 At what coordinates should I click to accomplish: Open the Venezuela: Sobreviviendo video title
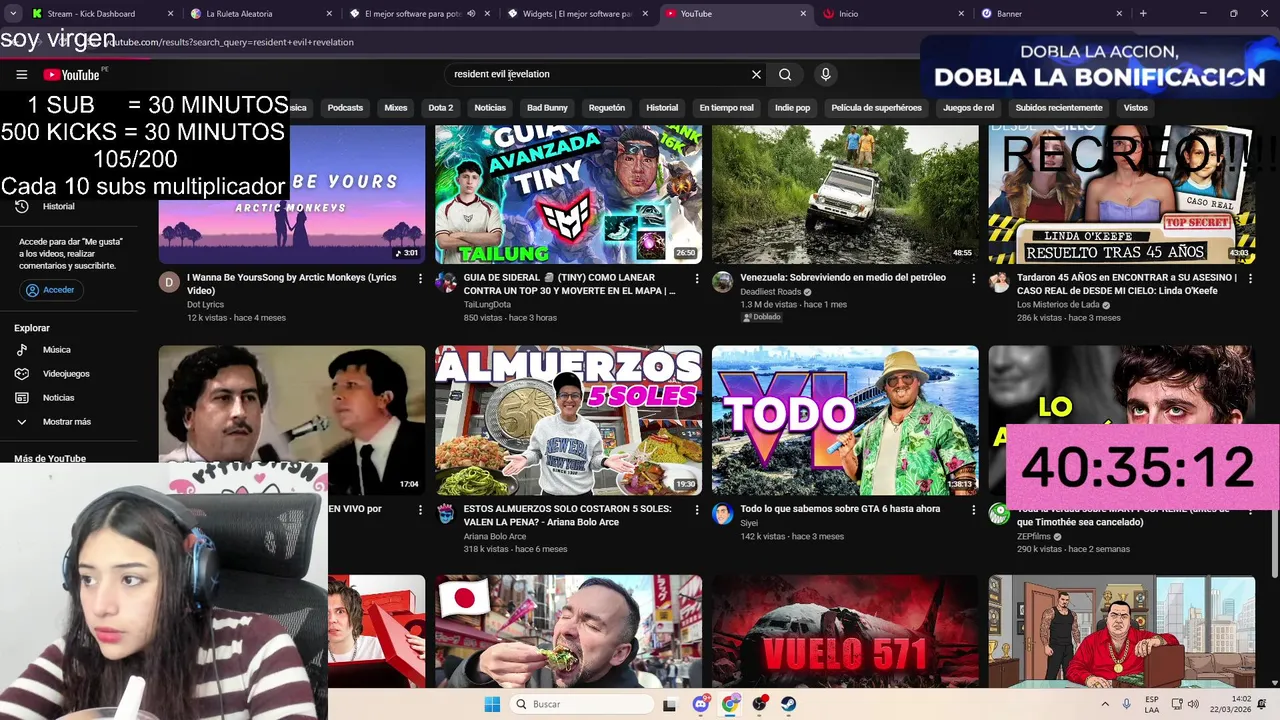[843, 278]
